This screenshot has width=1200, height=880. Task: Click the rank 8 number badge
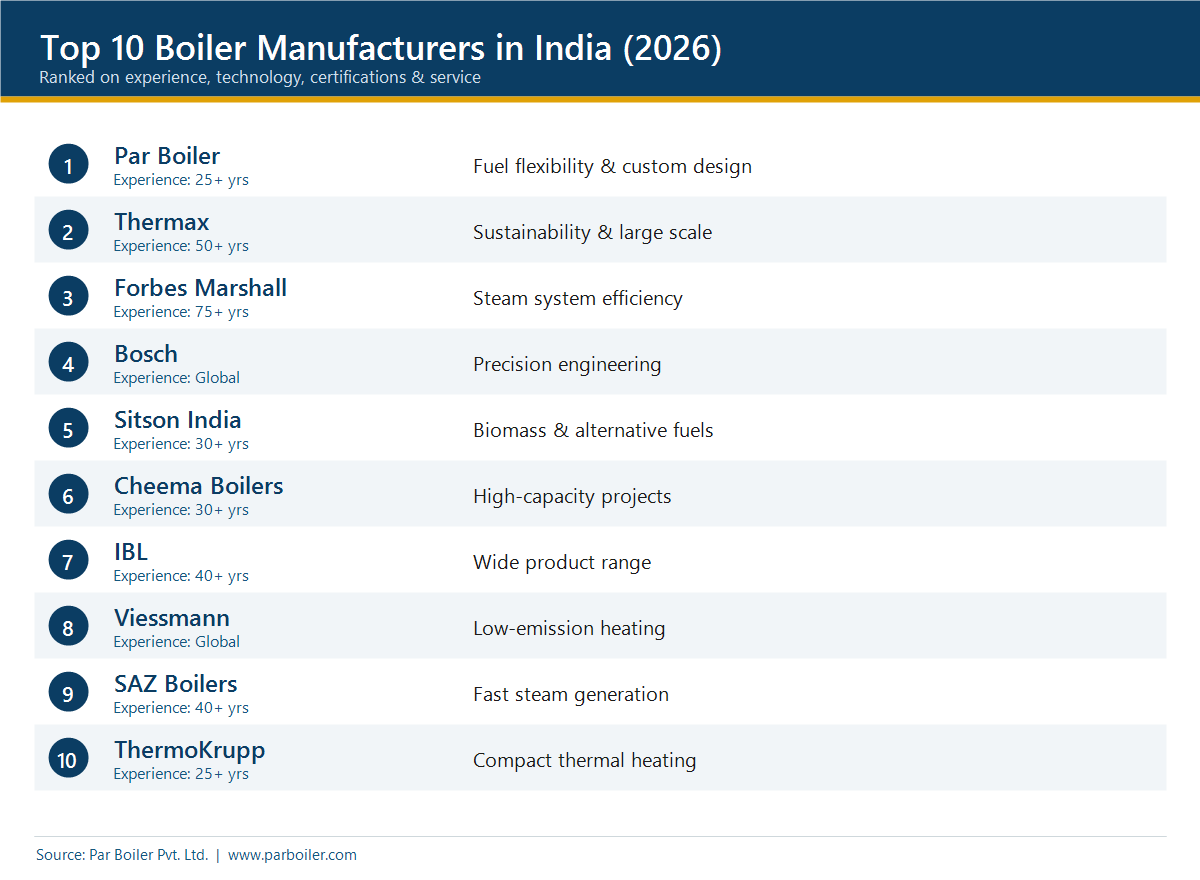(68, 627)
